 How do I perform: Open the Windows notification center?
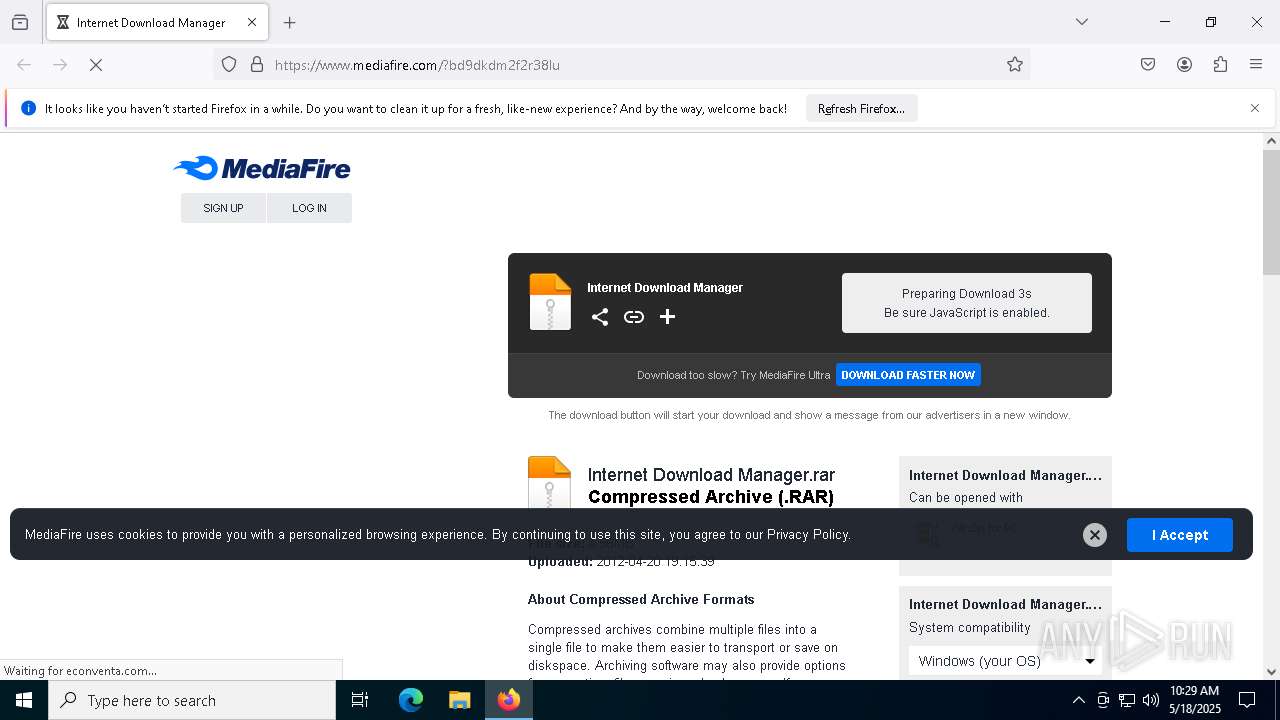pyautogui.click(x=1247, y=700)
